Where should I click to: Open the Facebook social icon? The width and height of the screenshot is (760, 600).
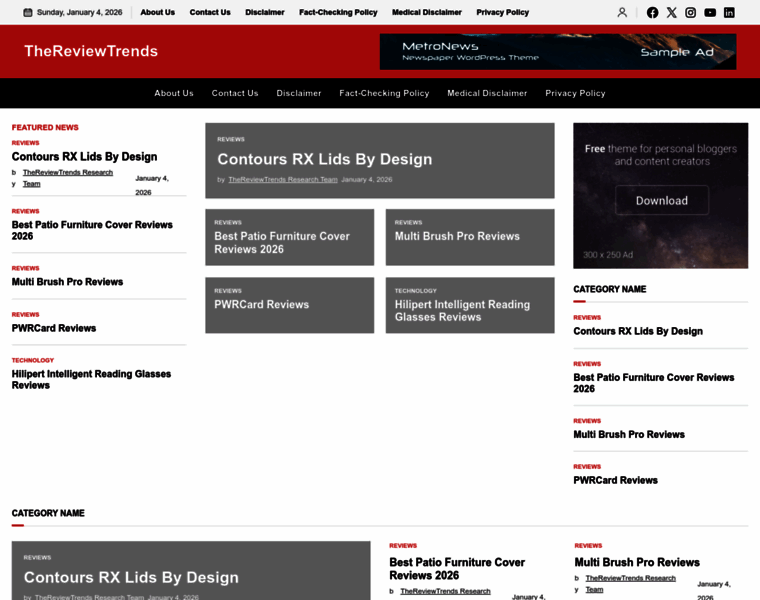(653, 12)
